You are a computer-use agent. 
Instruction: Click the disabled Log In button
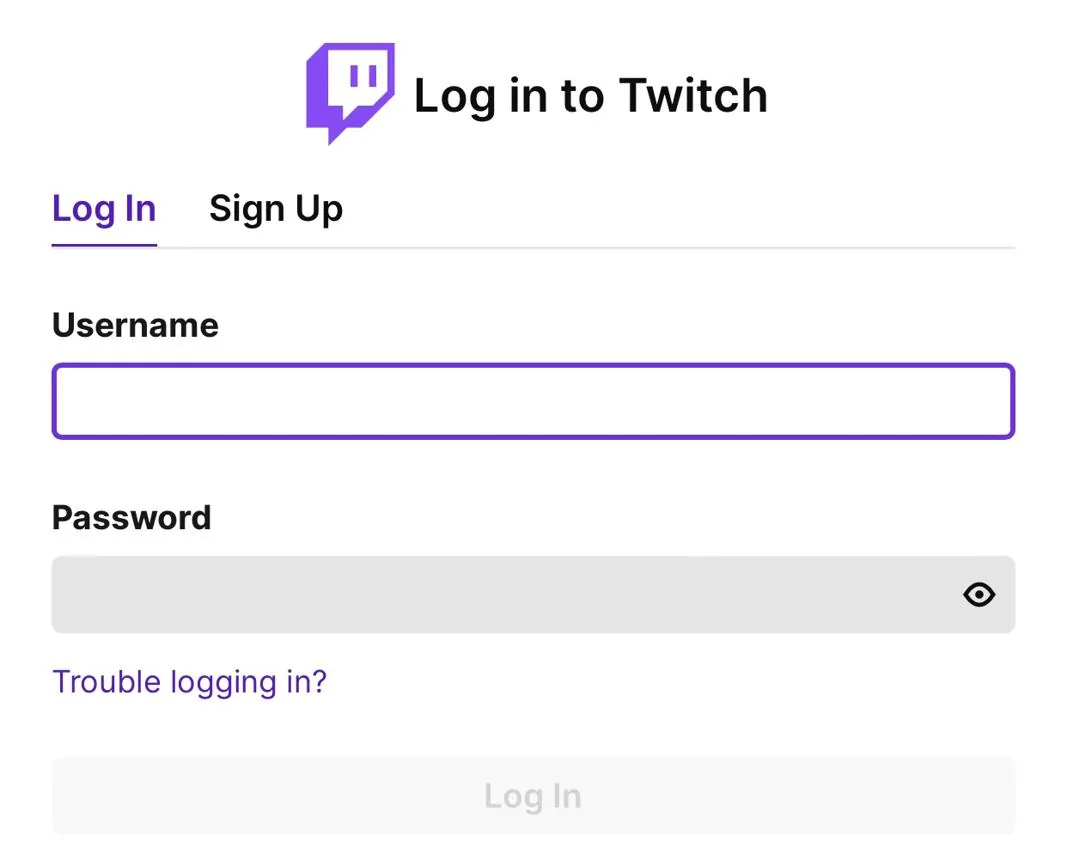click(534, 795)
